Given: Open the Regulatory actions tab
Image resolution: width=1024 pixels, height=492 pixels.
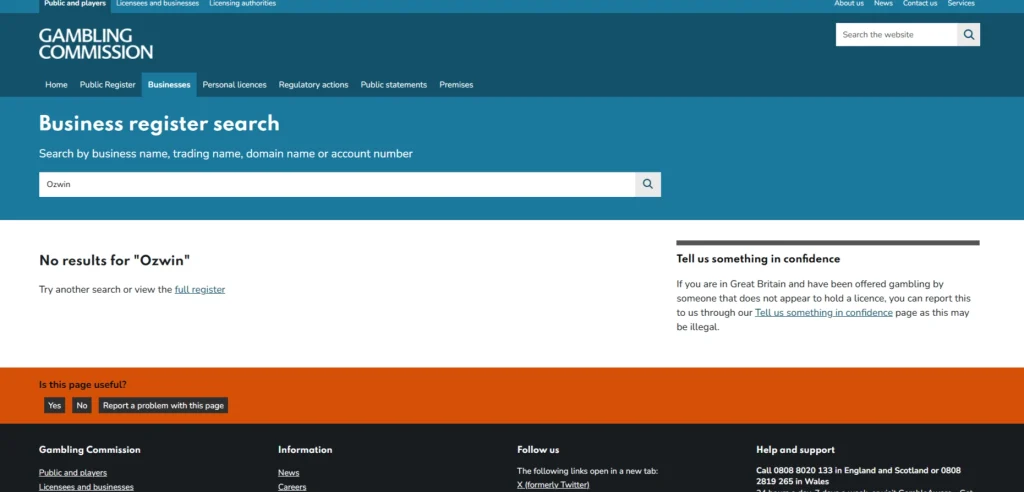Looking at the screenshot, I should [x=313, y=85].
